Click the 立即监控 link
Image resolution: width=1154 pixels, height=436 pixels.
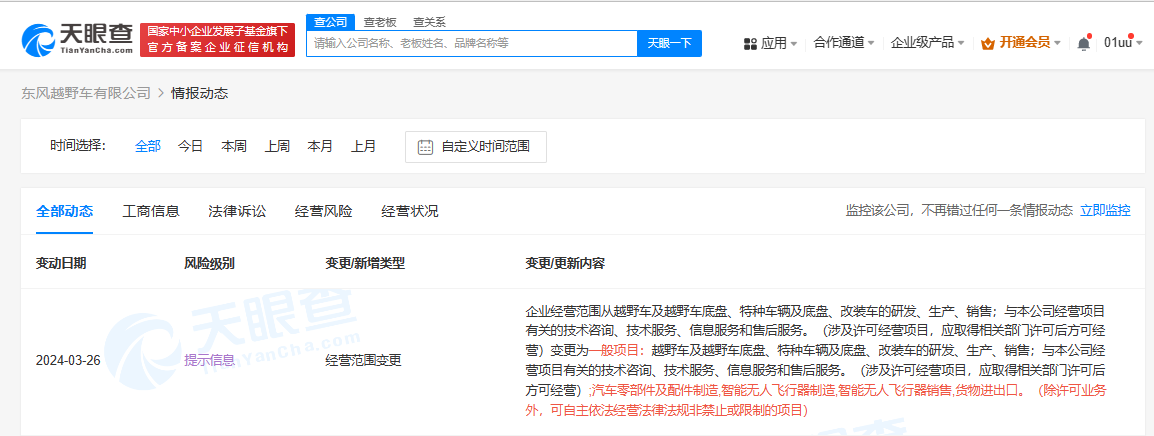(1105, 210)
